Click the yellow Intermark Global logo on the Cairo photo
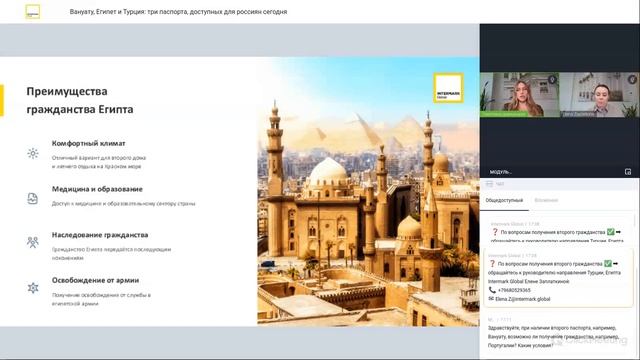Image resolution: width=640 pixels, height=360 pixels. point(448,88)
